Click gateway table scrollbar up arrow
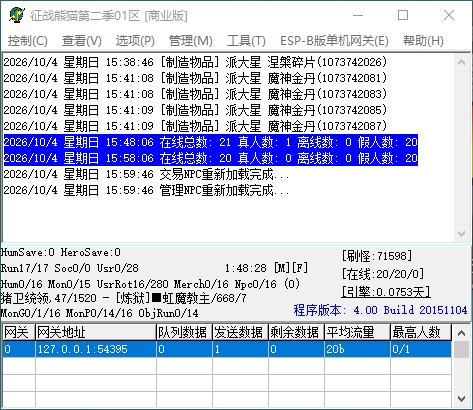Screen dimensions: 473x410 (462, 333)
